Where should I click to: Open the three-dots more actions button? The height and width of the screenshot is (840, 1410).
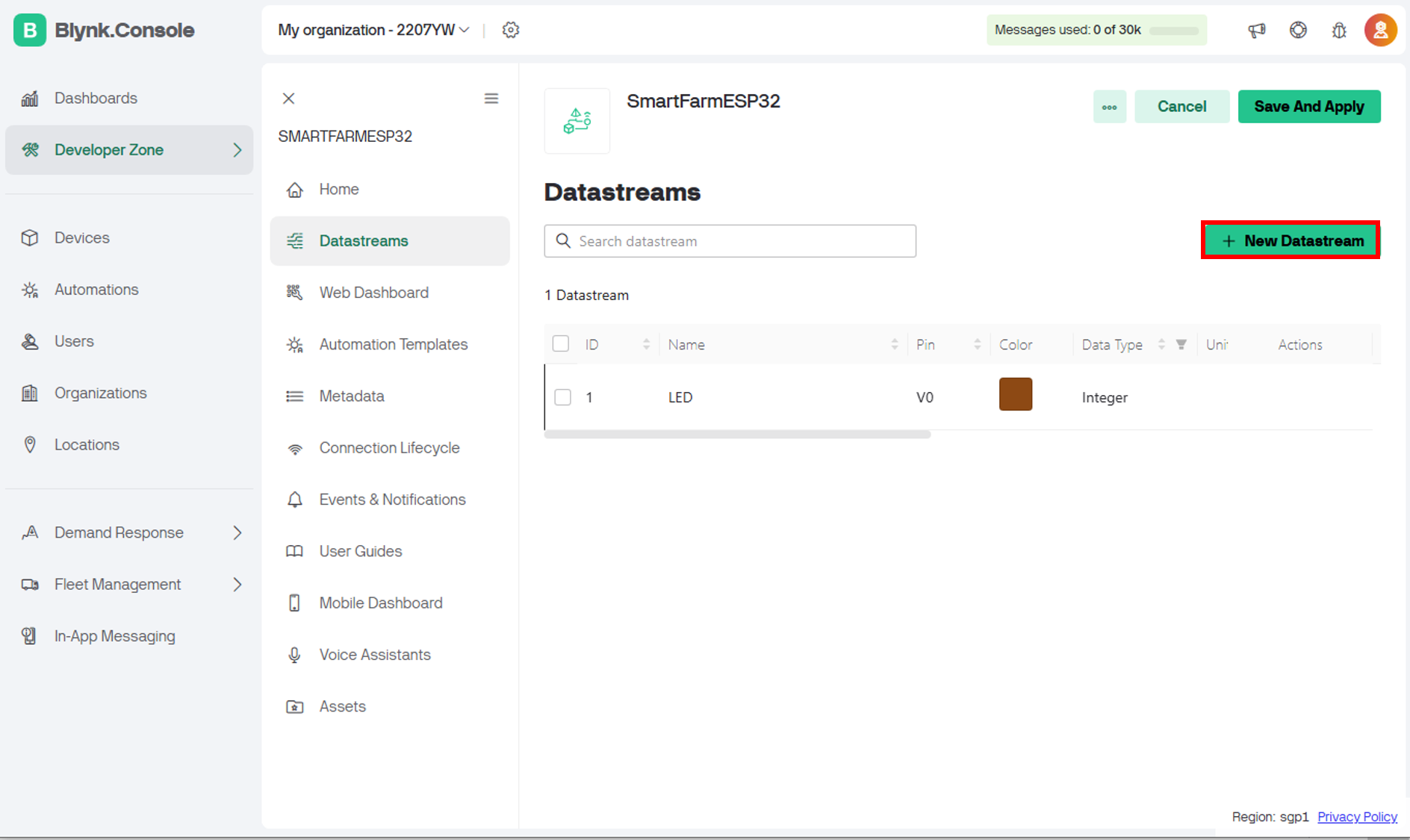click(x=1110, y=107)
